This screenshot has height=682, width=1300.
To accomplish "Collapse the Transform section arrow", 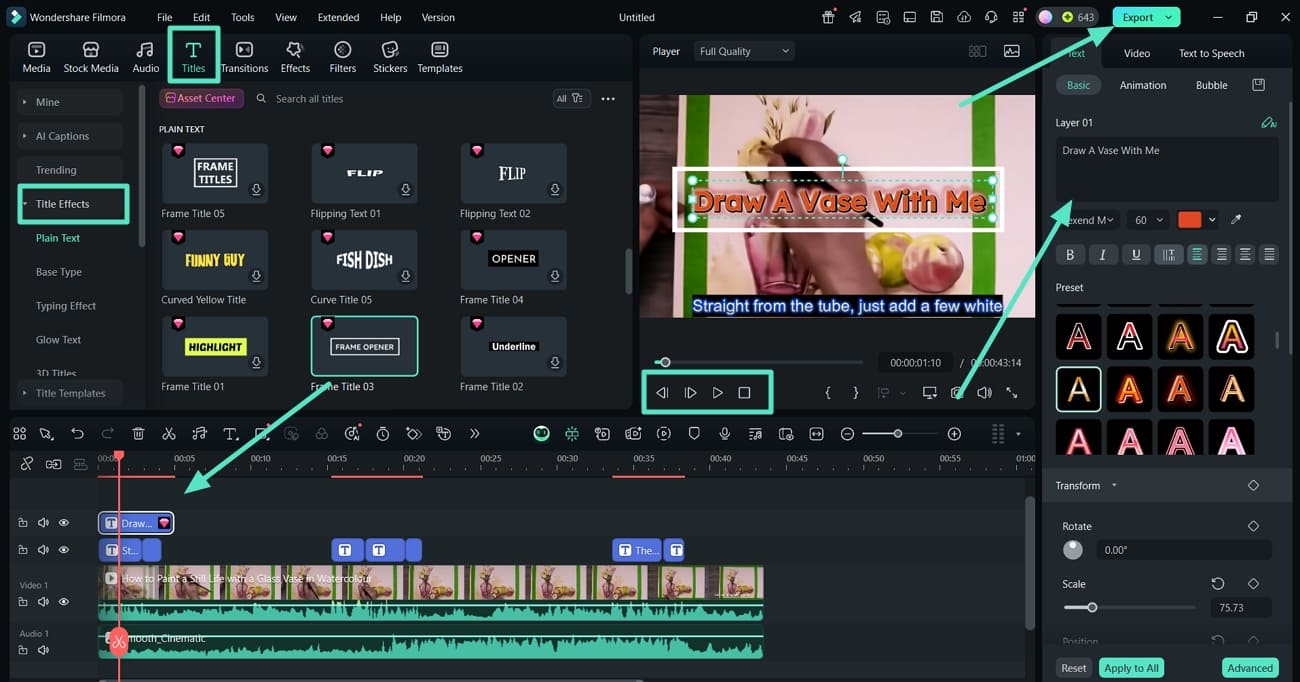I will [1114, 486].
